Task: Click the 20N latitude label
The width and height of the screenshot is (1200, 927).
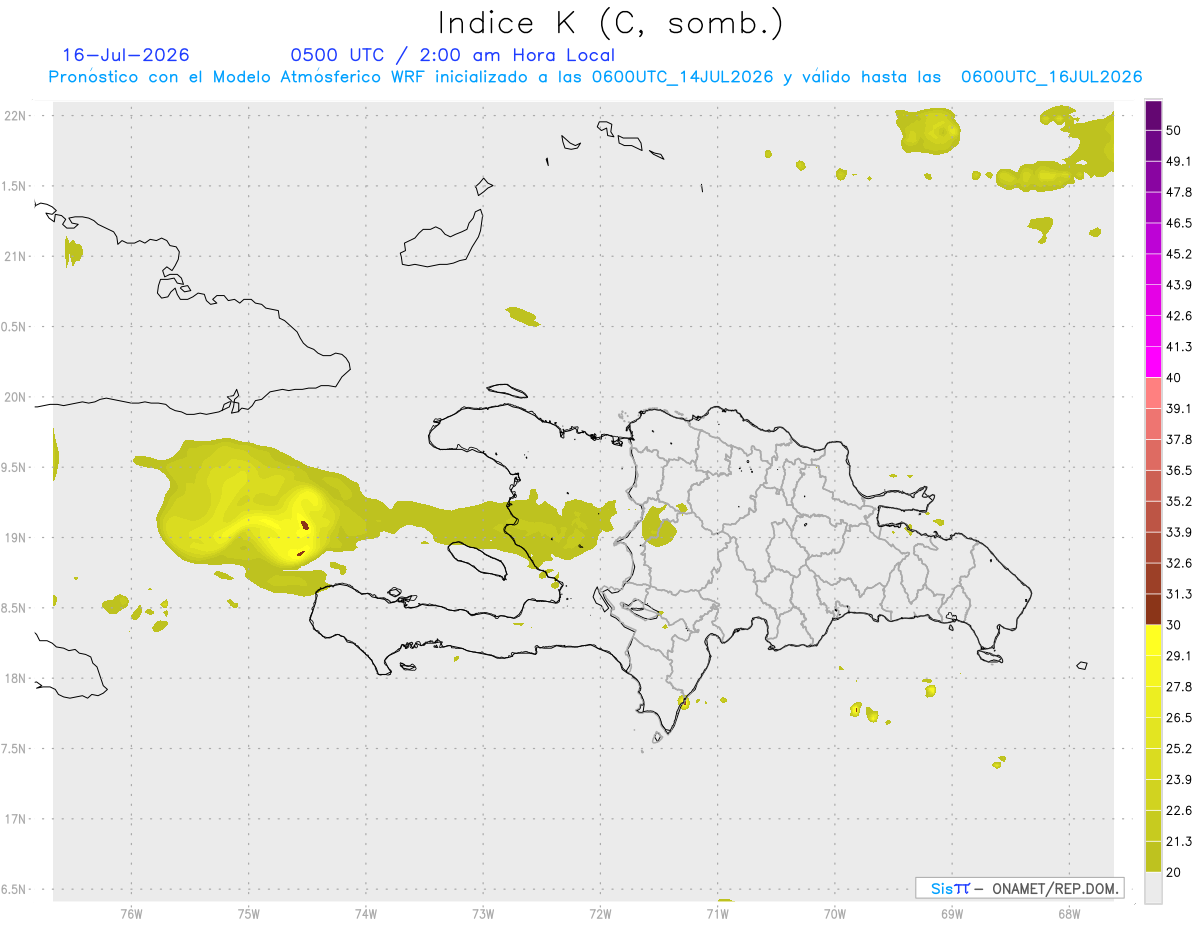Action: [16, 397]
